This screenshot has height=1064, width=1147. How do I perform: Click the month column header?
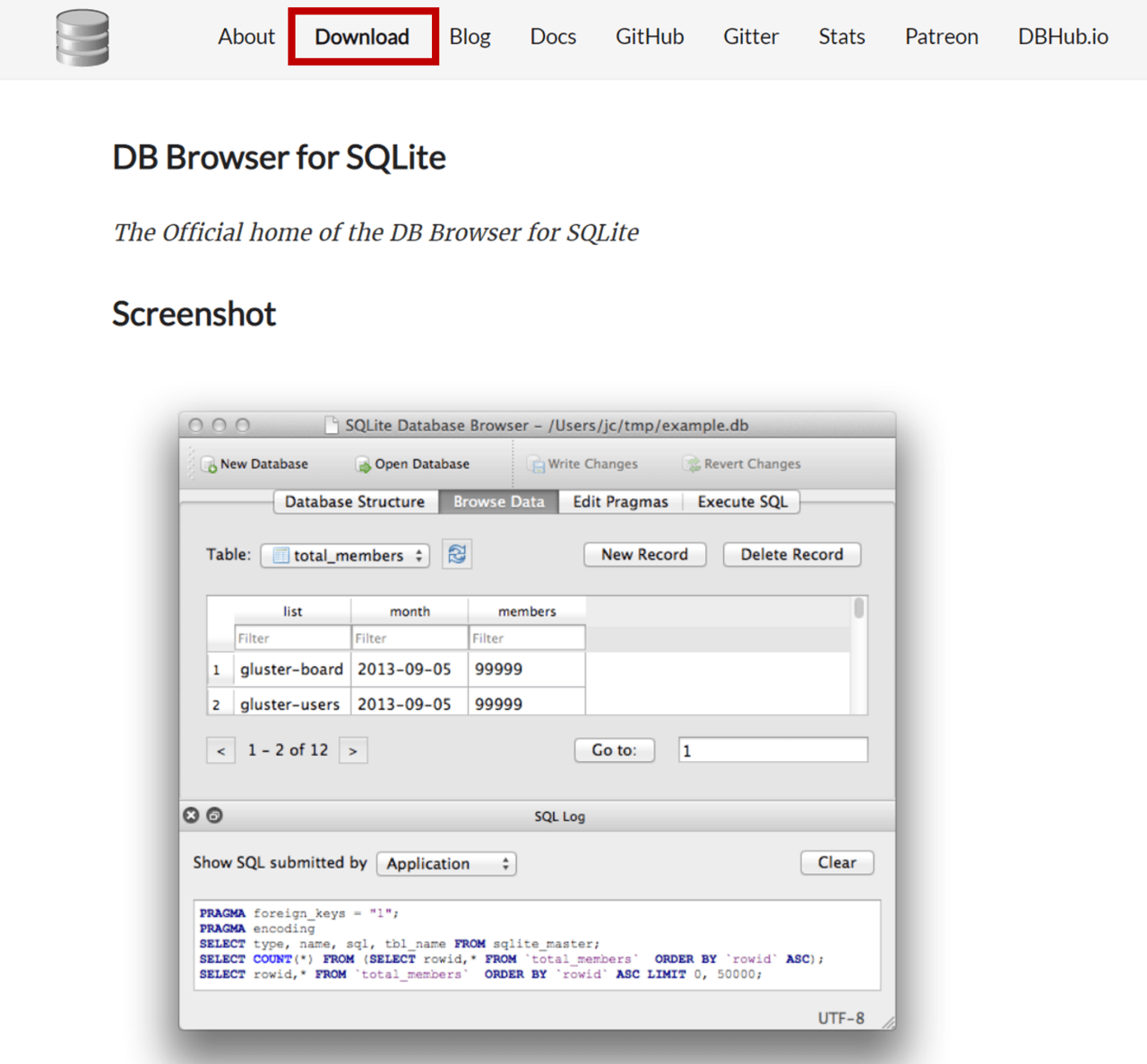[x=410, y=611]
